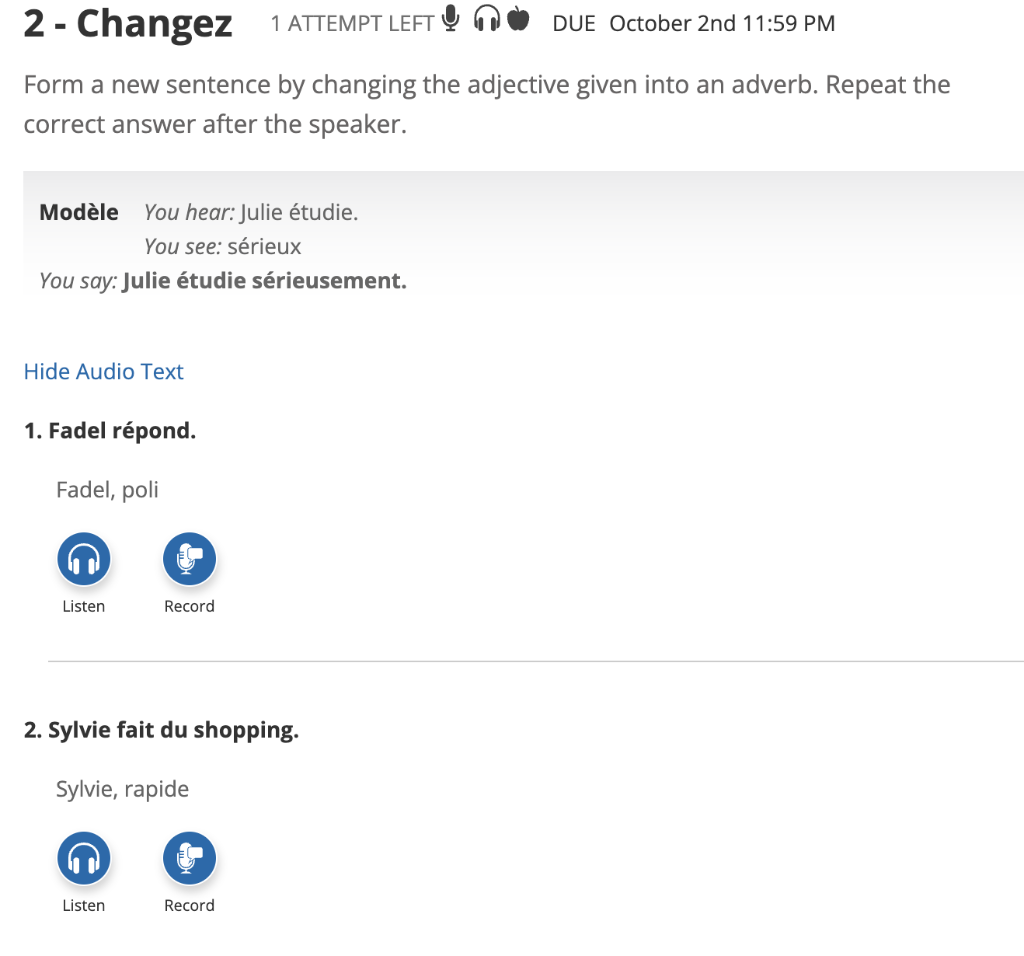The width and height of the screenshot is (1024, 956).
Task: Click the "1. Fadel répond." prompt
Action: 110,431
